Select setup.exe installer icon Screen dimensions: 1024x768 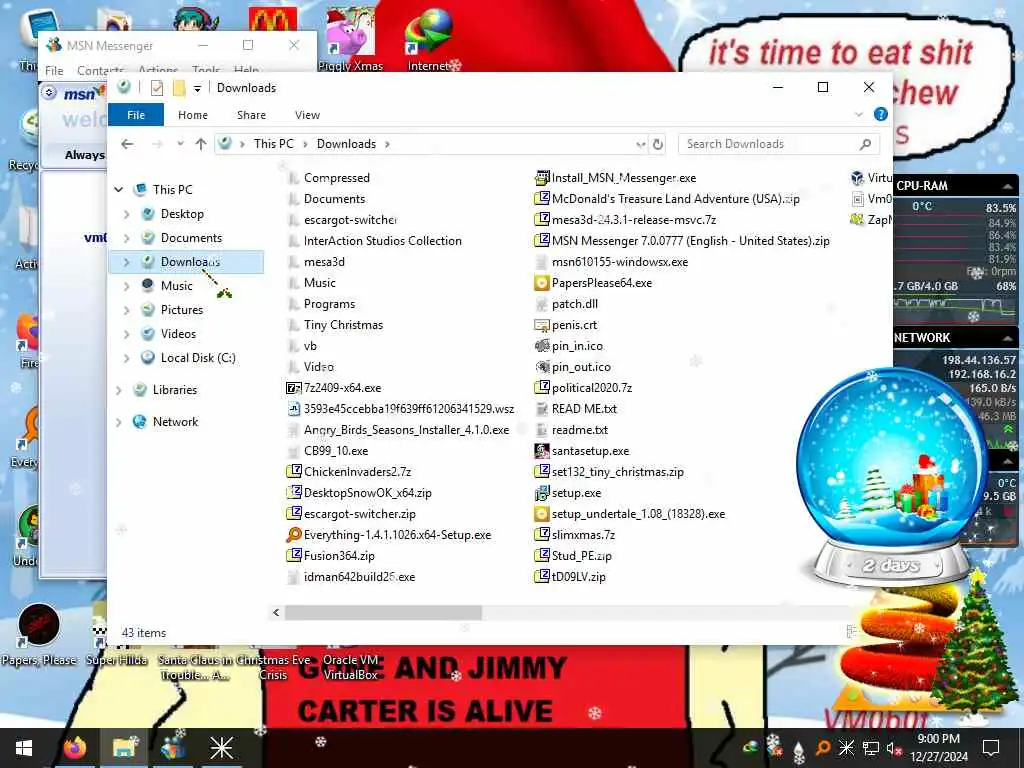(541, 493)
